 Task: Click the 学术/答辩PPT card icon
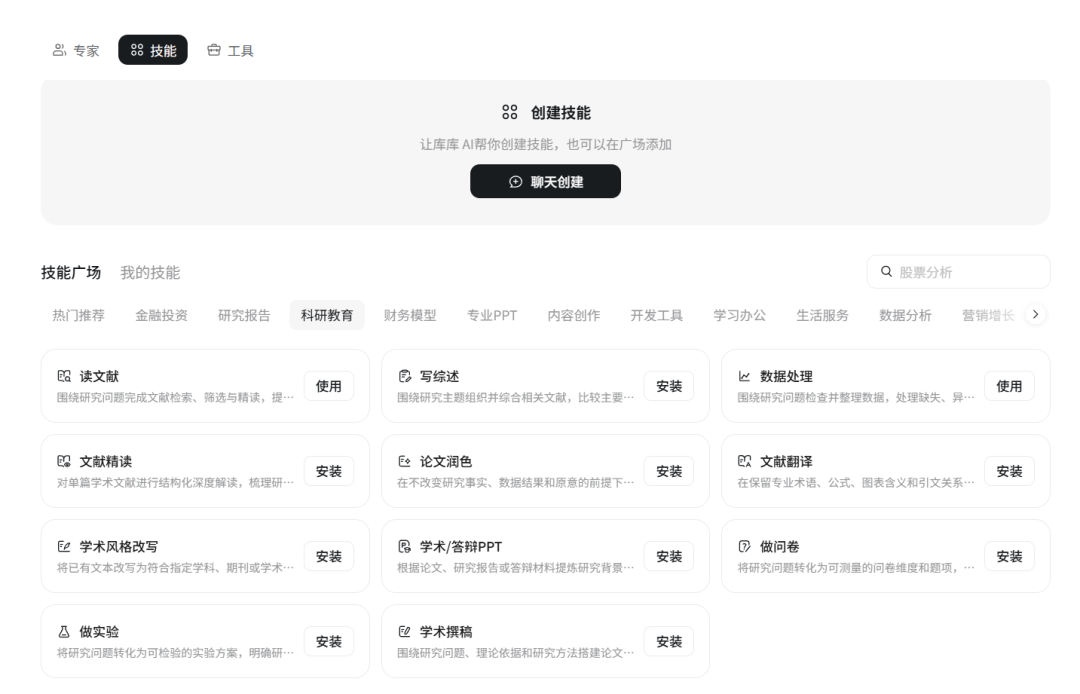pos(404,547)
